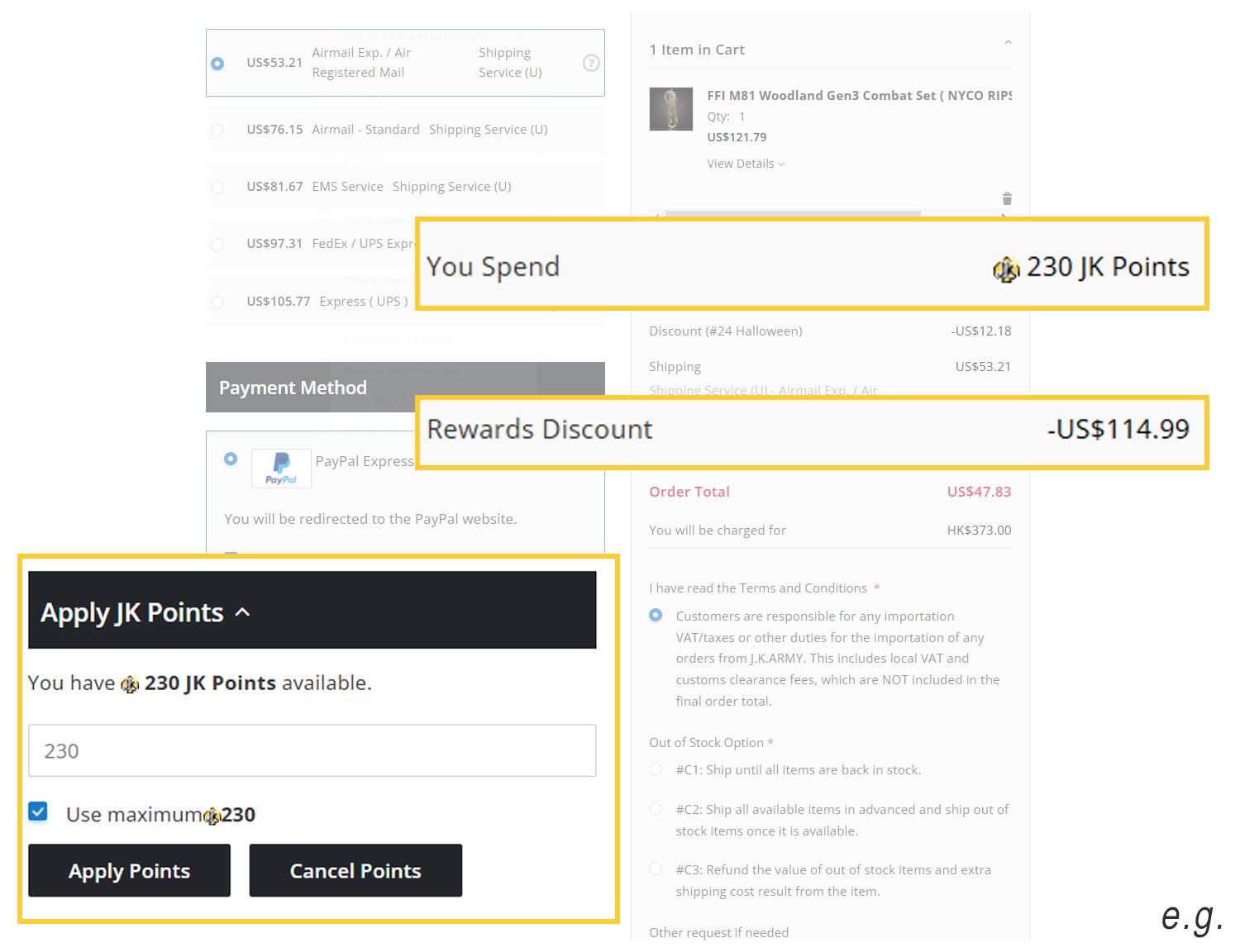Click the JK Points coin in You Spend

tap(1005, 269)
